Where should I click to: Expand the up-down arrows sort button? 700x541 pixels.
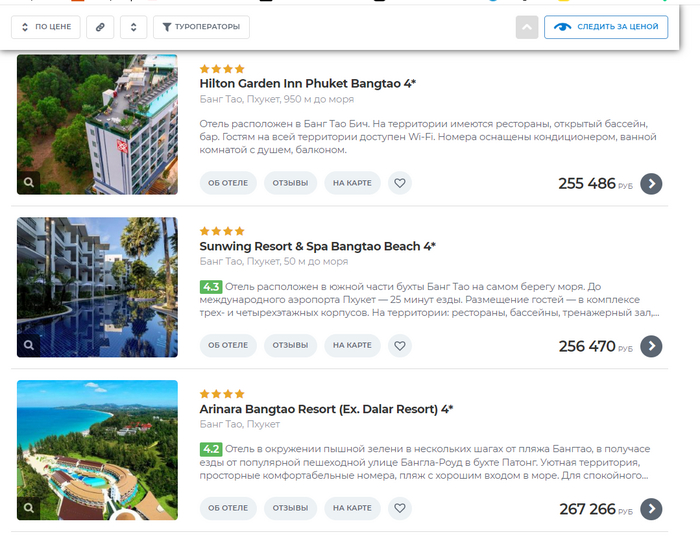[x=133, y=27]
